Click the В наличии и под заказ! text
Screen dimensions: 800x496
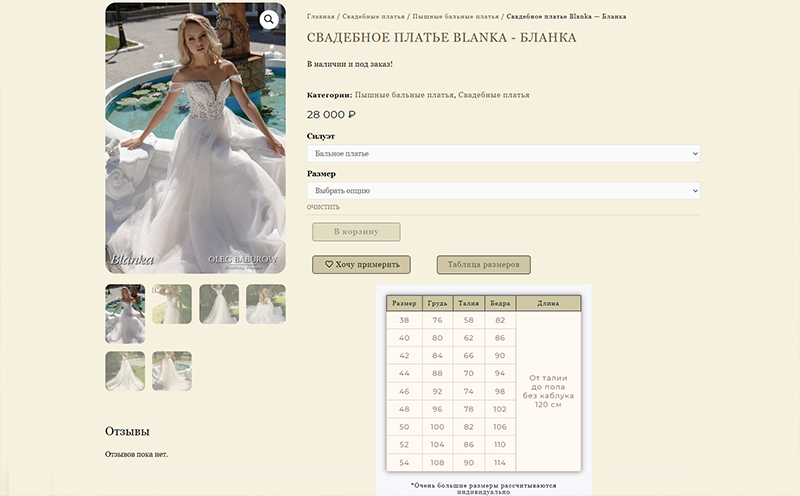[349, 64]
